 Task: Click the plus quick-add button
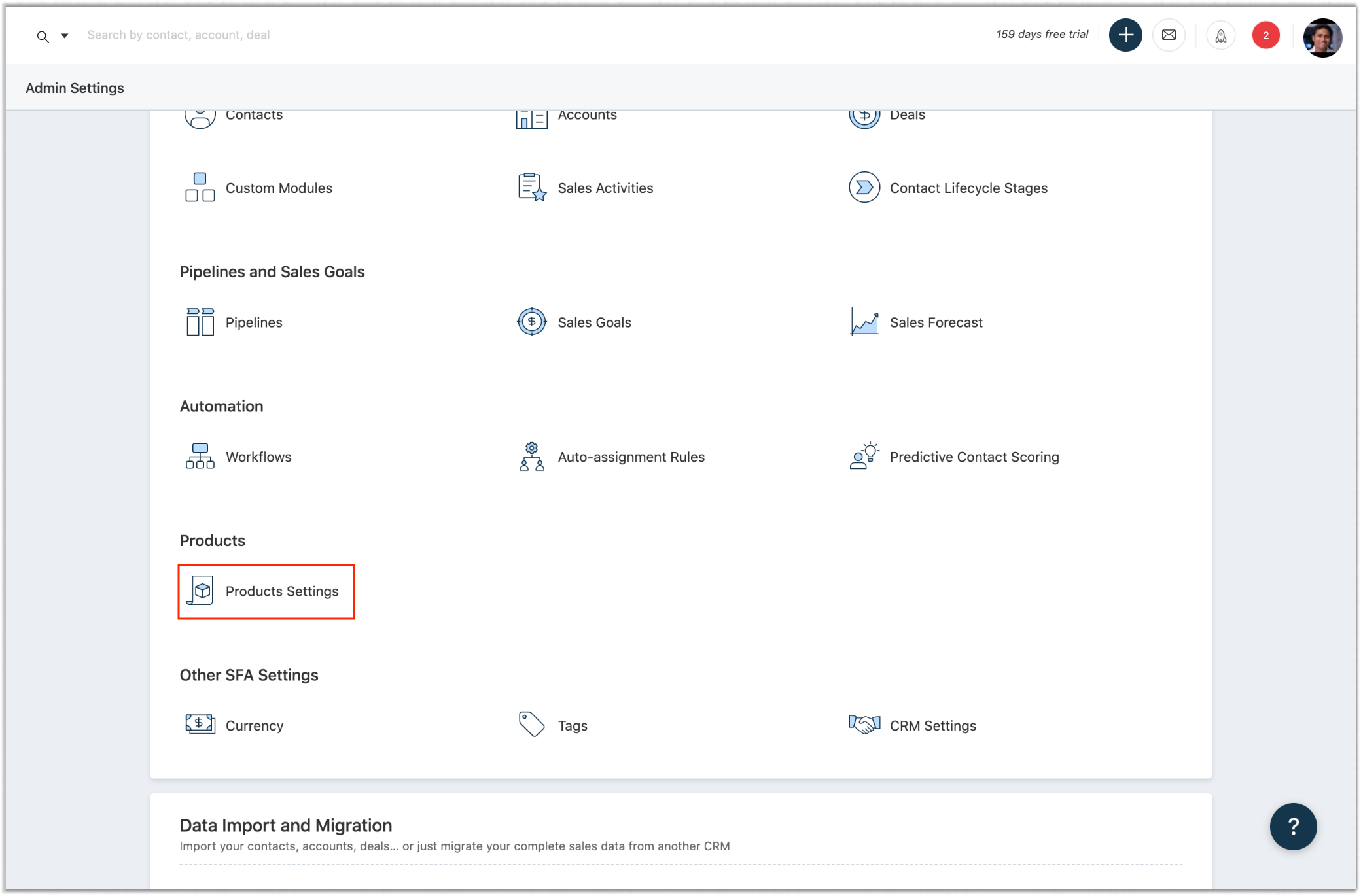point(1125,35)
